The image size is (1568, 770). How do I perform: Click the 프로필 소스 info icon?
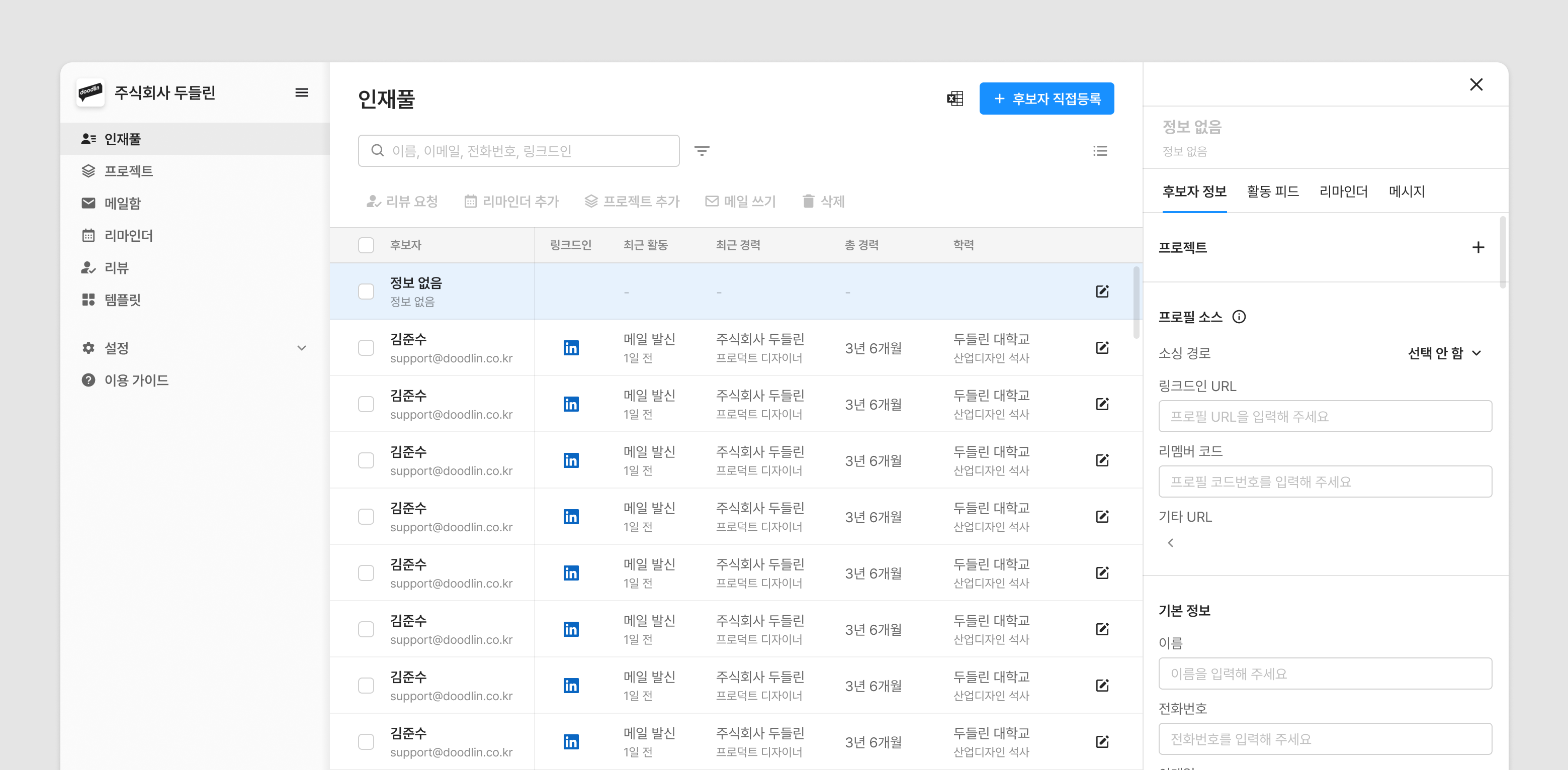(1239, 316)
